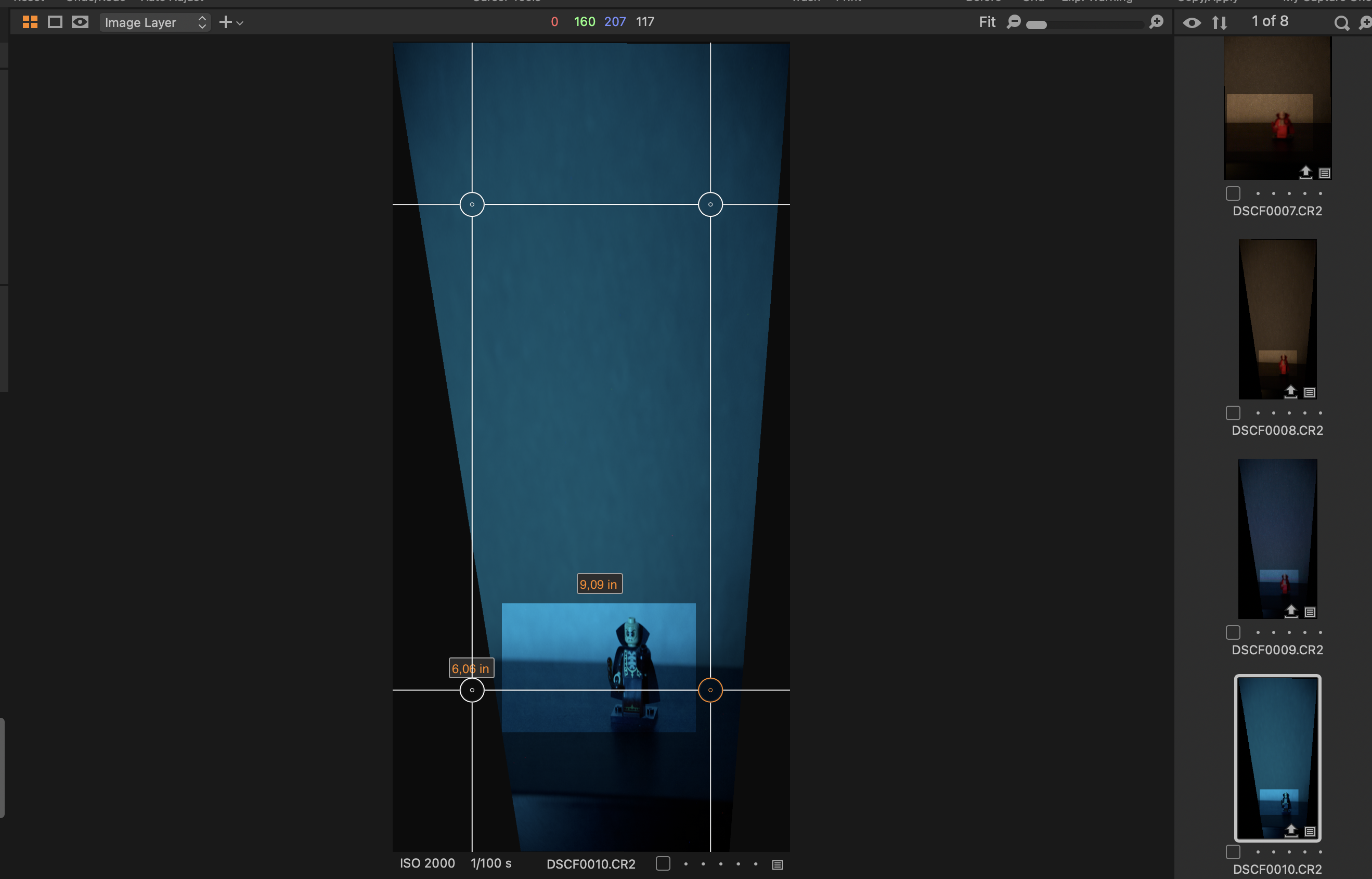Open browser search magnifier icon
The width and height of the screenshot is (1372, 879).
coord(1342,23)
